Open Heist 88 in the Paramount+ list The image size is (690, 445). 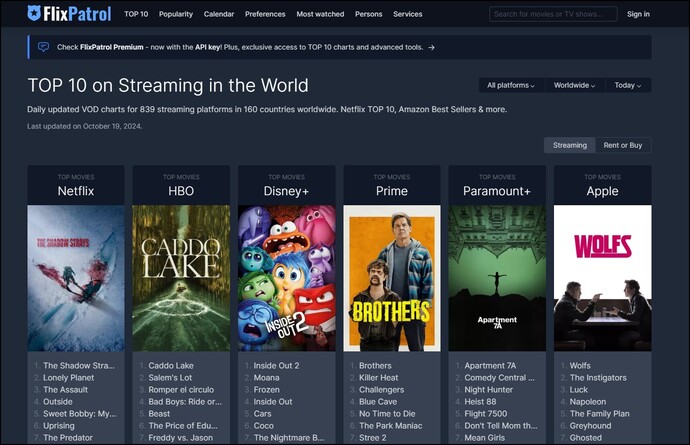tap(480, 401)
